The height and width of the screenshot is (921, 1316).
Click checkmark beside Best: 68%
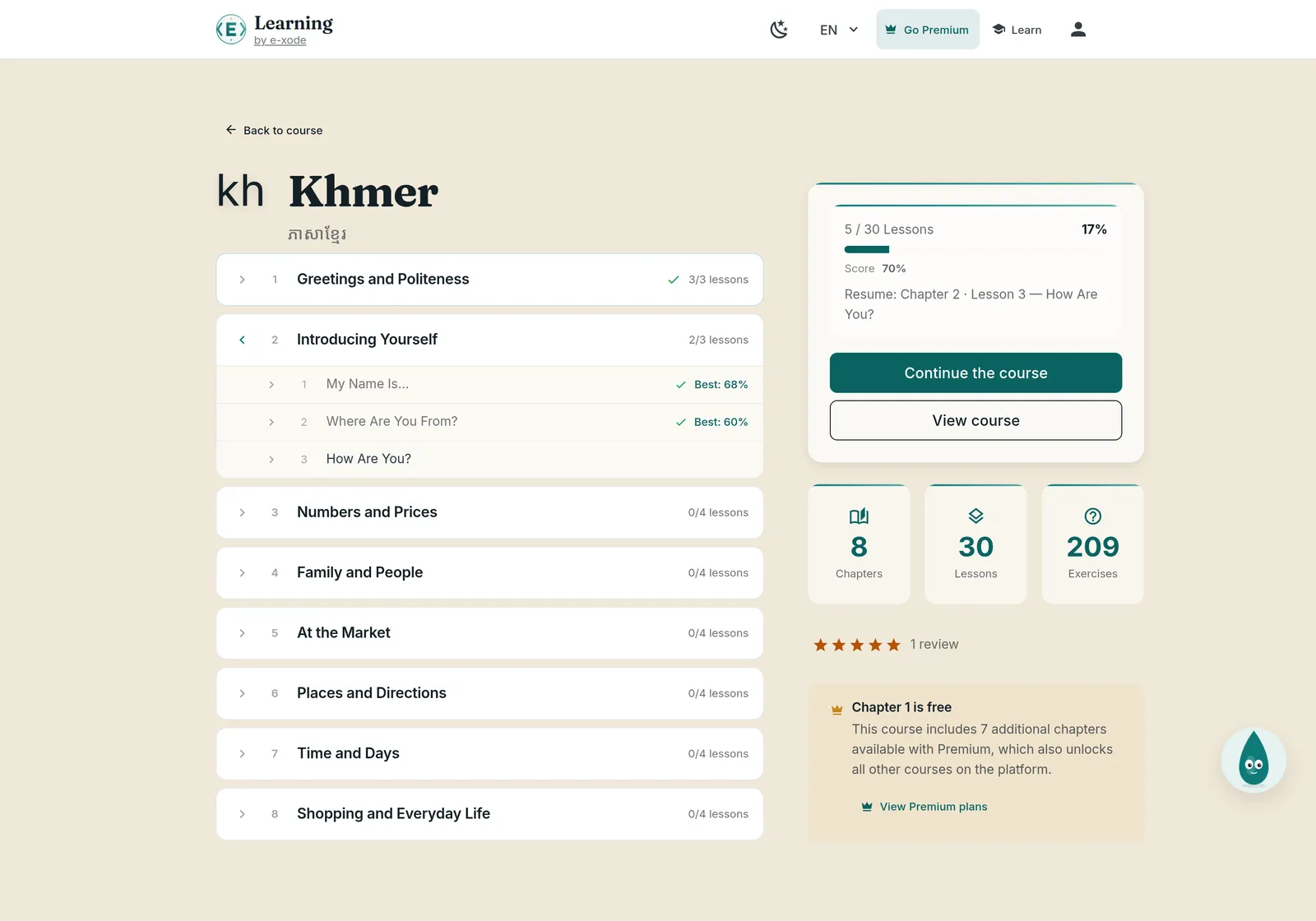681,385
